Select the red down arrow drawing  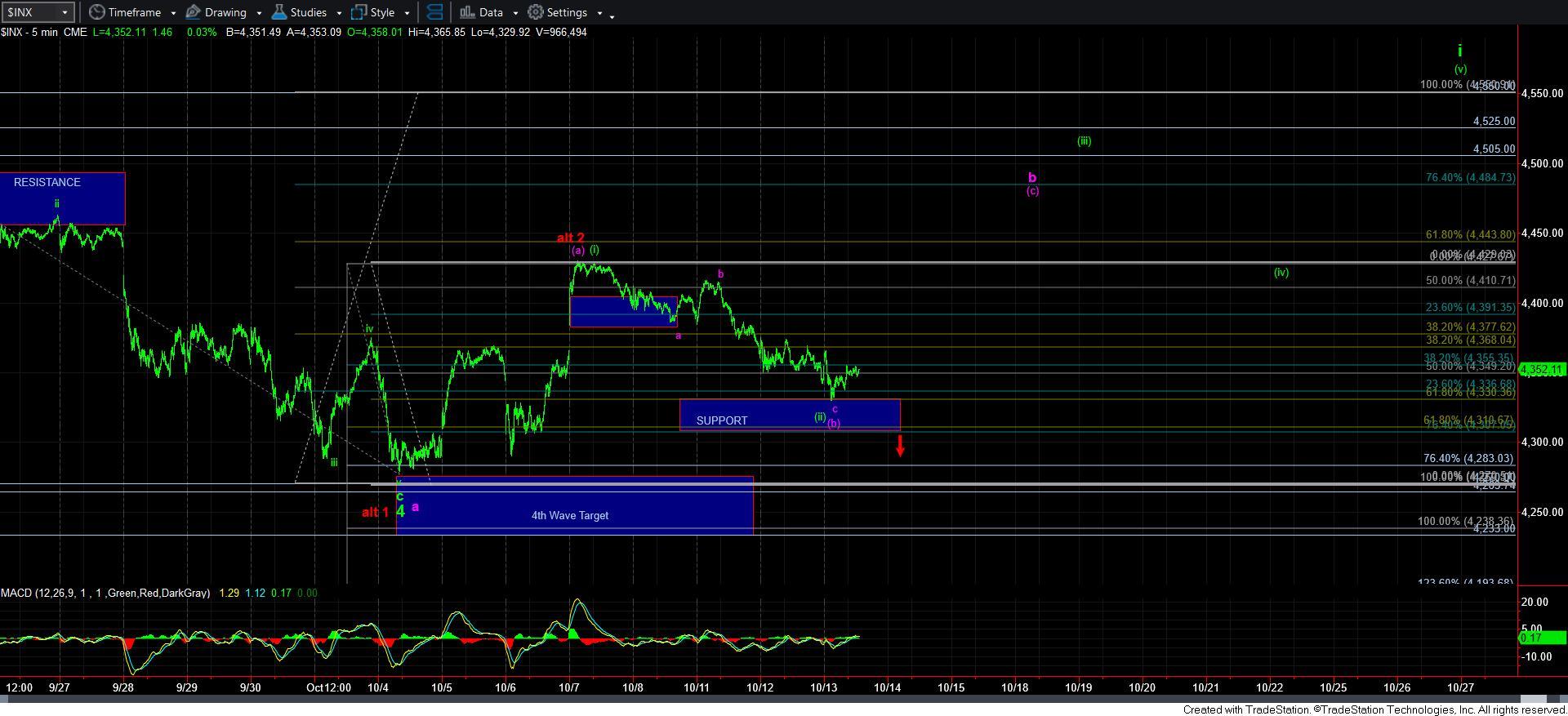point(900,446)
